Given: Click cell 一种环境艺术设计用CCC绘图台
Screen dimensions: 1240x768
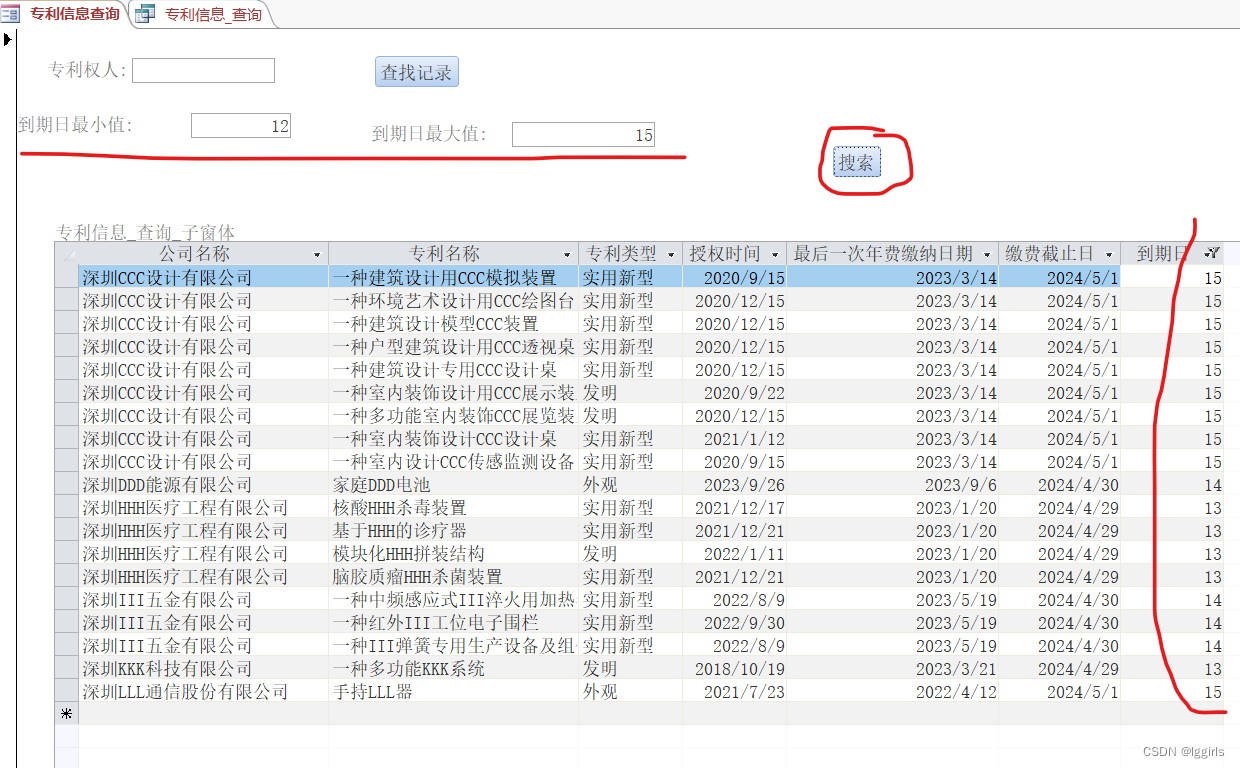Looking at the screenshot, I should click(454, 301).
